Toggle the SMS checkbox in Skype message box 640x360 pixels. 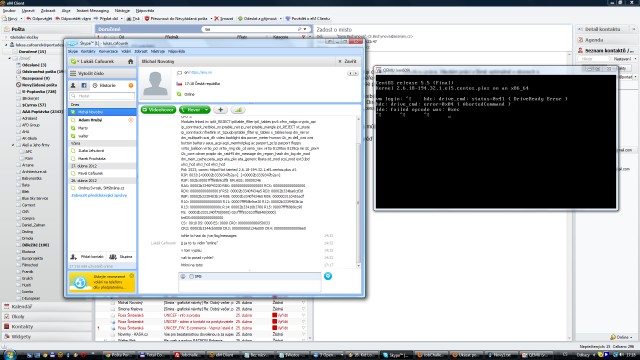191,277
